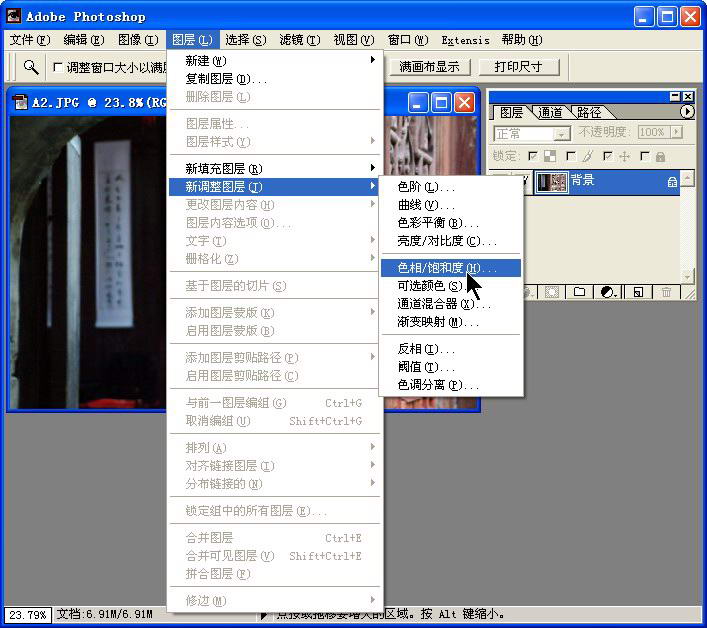Click the create new layer icon
The width and height of the screenshot is (707, 628).
636,292
